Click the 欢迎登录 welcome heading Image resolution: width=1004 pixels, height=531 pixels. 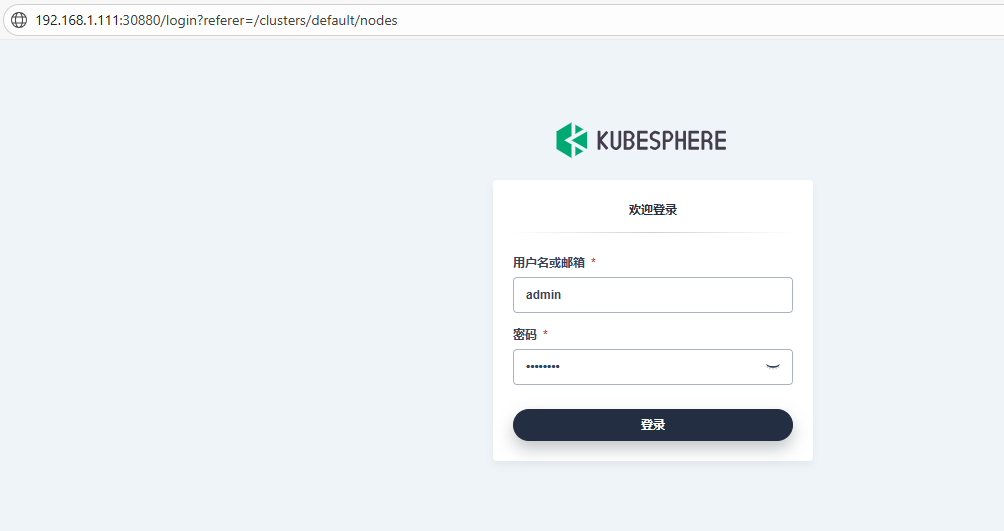(652, 209)
